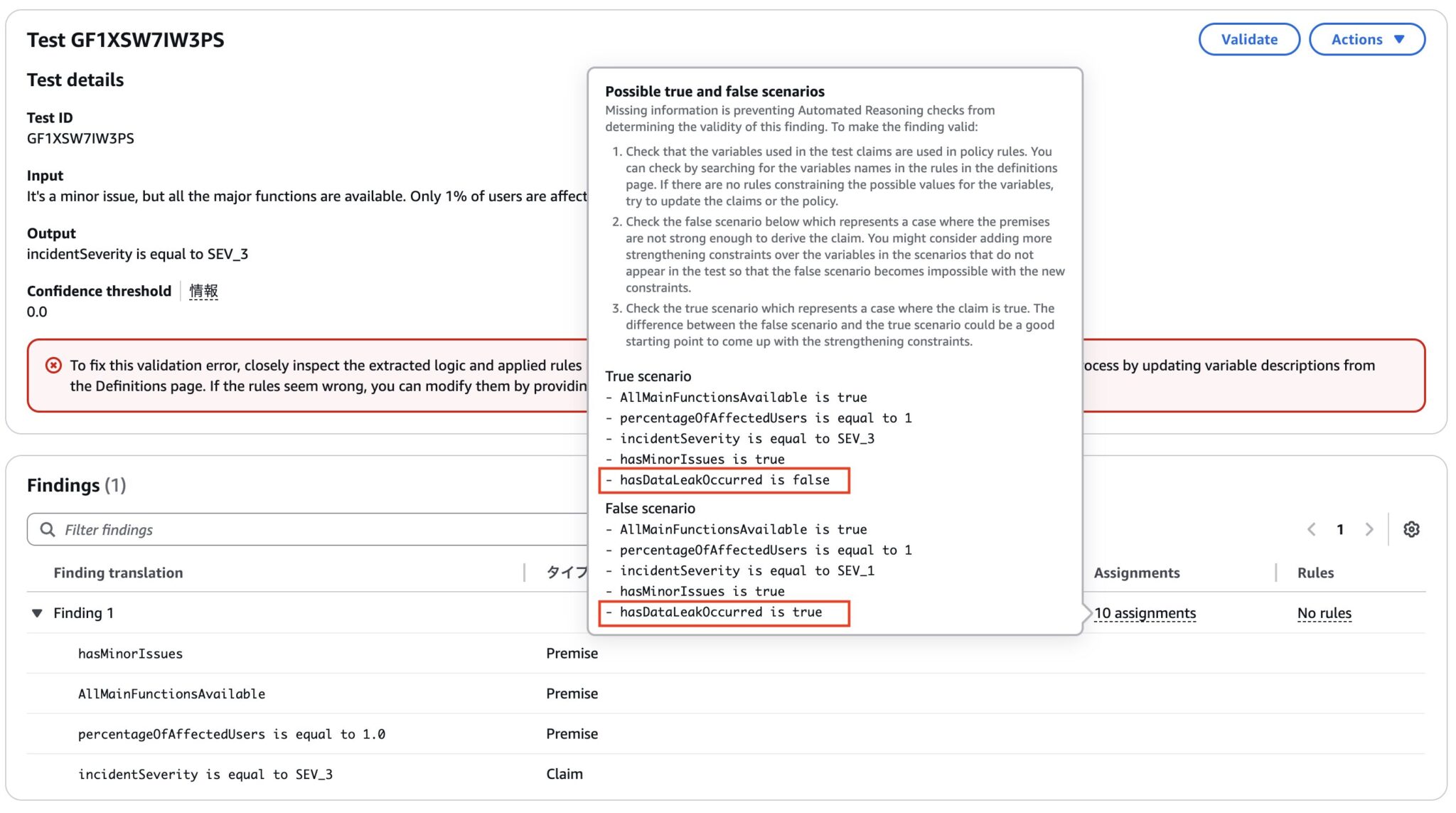
Task: Click the red error icon in the validation banner
Action: click(x=53, y=365)
